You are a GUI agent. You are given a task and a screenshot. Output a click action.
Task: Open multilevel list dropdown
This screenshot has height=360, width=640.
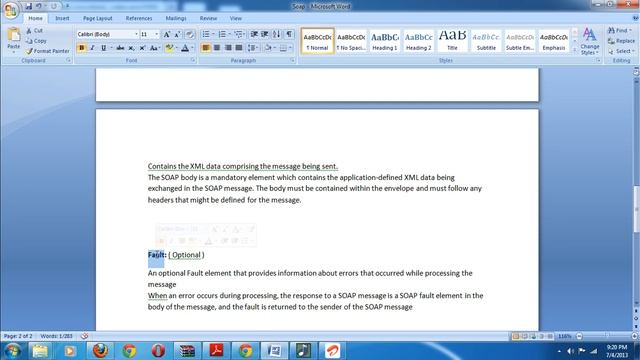(x=244, y=34)
